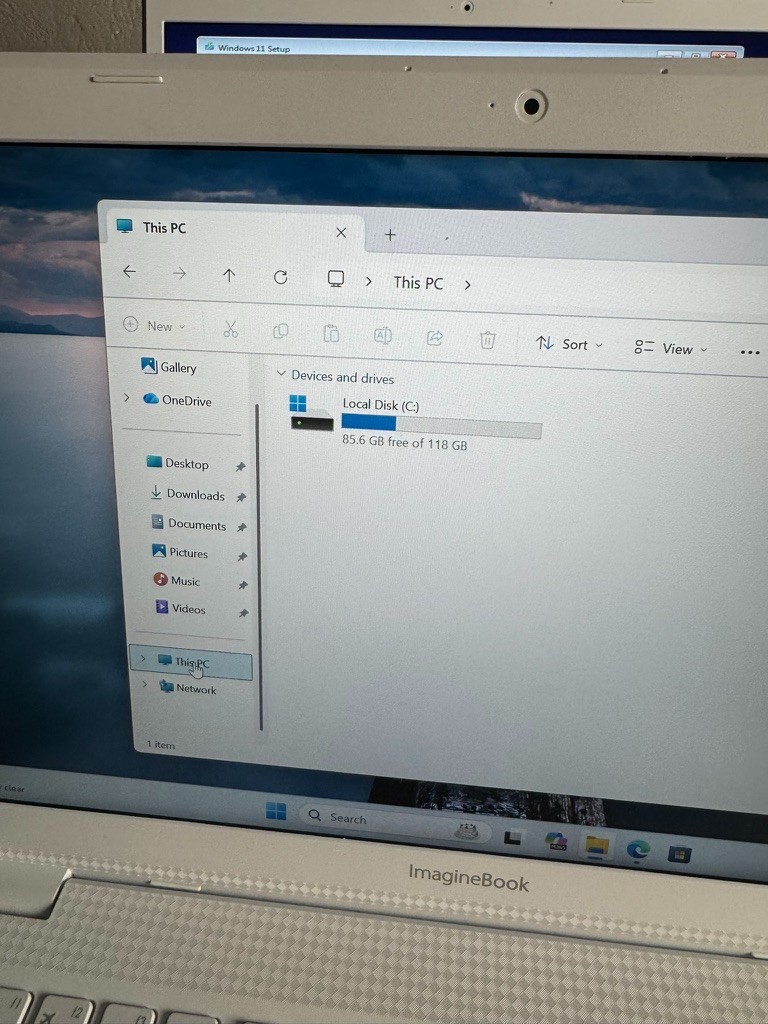Expand the OneDrive tree node
The height and width of the screenshot is (1024, 768).
pyautogui.click(x=127, y=397)
